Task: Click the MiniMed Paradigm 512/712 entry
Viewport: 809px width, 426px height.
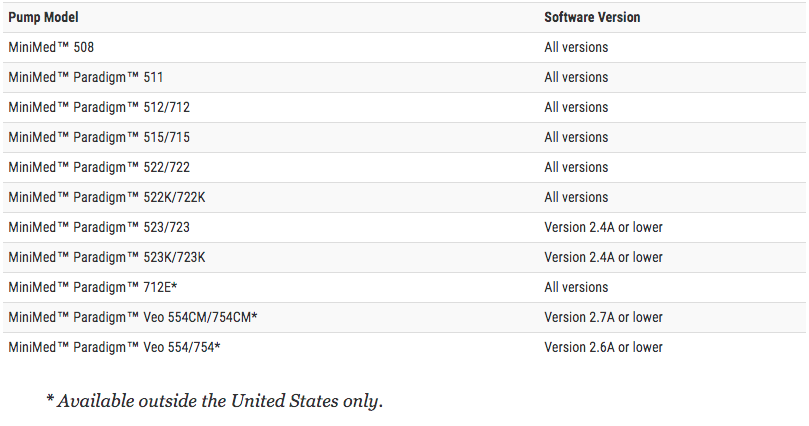Action: coord(99,107)
